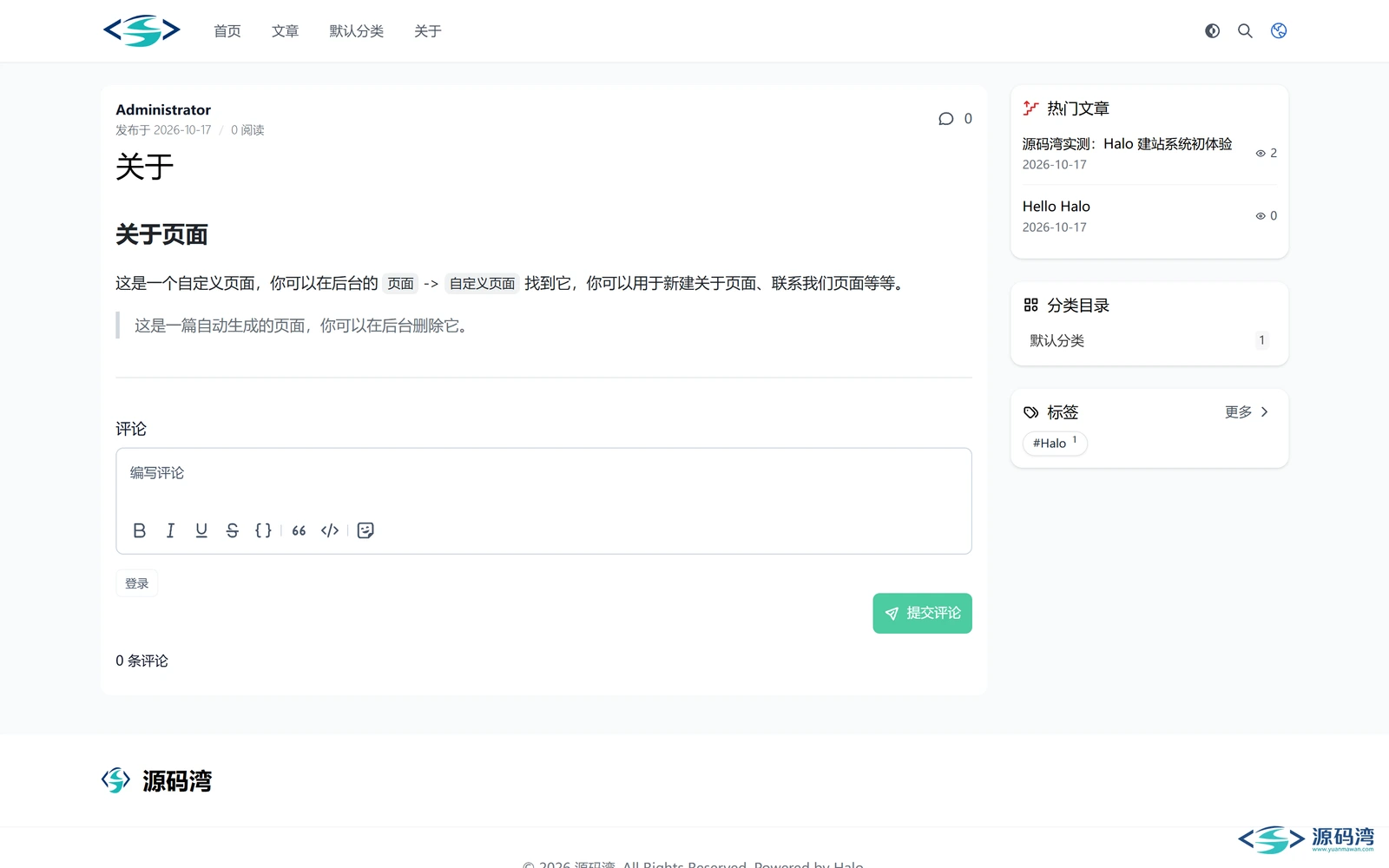
Task: Click the 标签 tag icon
Action: (x=1030, y=412)
